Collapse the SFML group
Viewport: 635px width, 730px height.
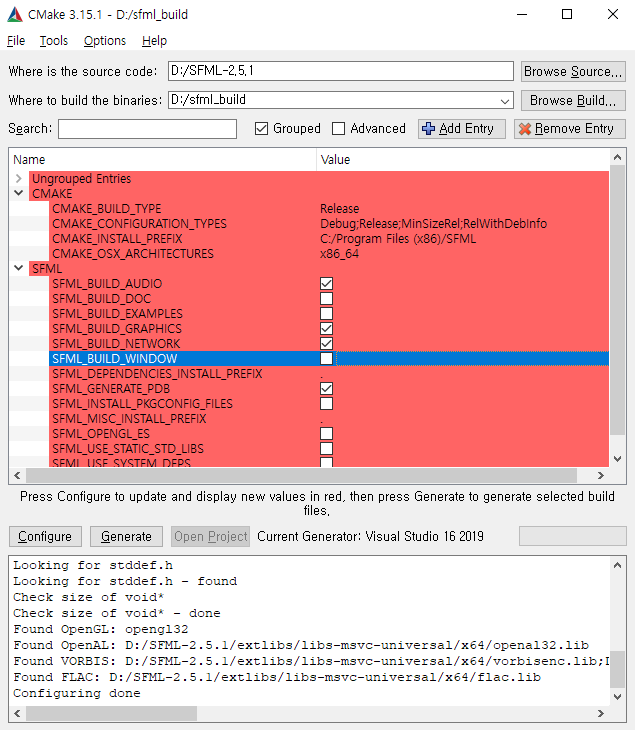(19, 268)
